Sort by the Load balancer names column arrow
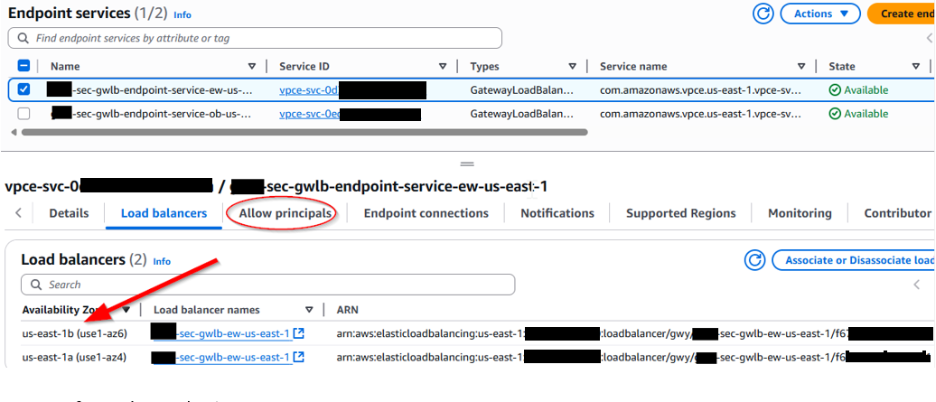The image size is (936, 402). pos(309,310)
